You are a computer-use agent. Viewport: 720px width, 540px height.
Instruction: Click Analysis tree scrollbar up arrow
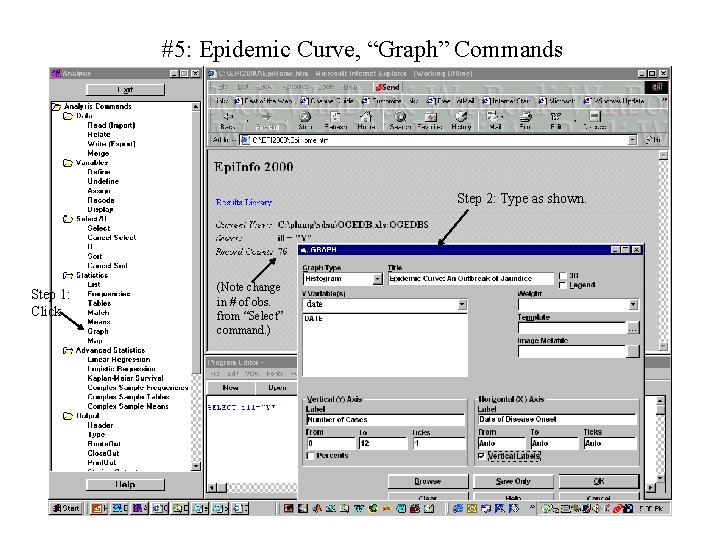coord(196,107)
